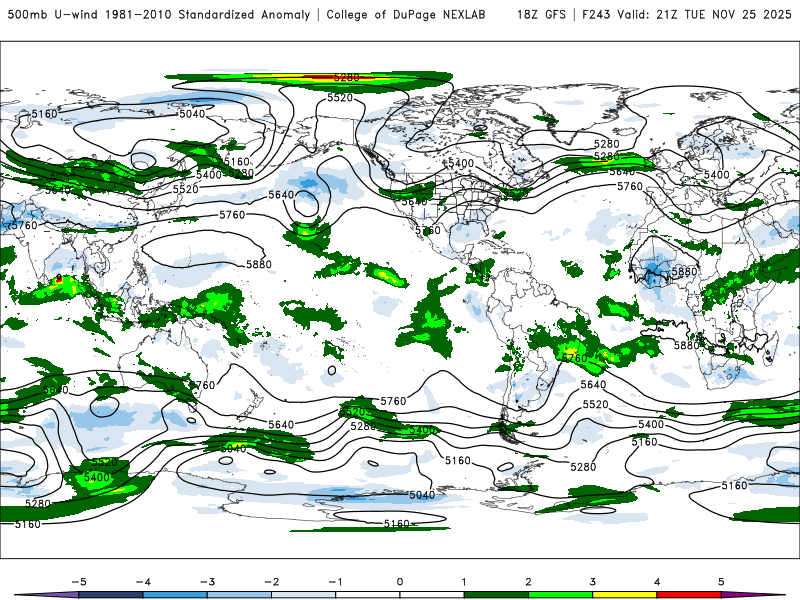Click the 5160 label at the bottom over Antarctica
This screenshot has height=600, width=800.
[396, 523]
